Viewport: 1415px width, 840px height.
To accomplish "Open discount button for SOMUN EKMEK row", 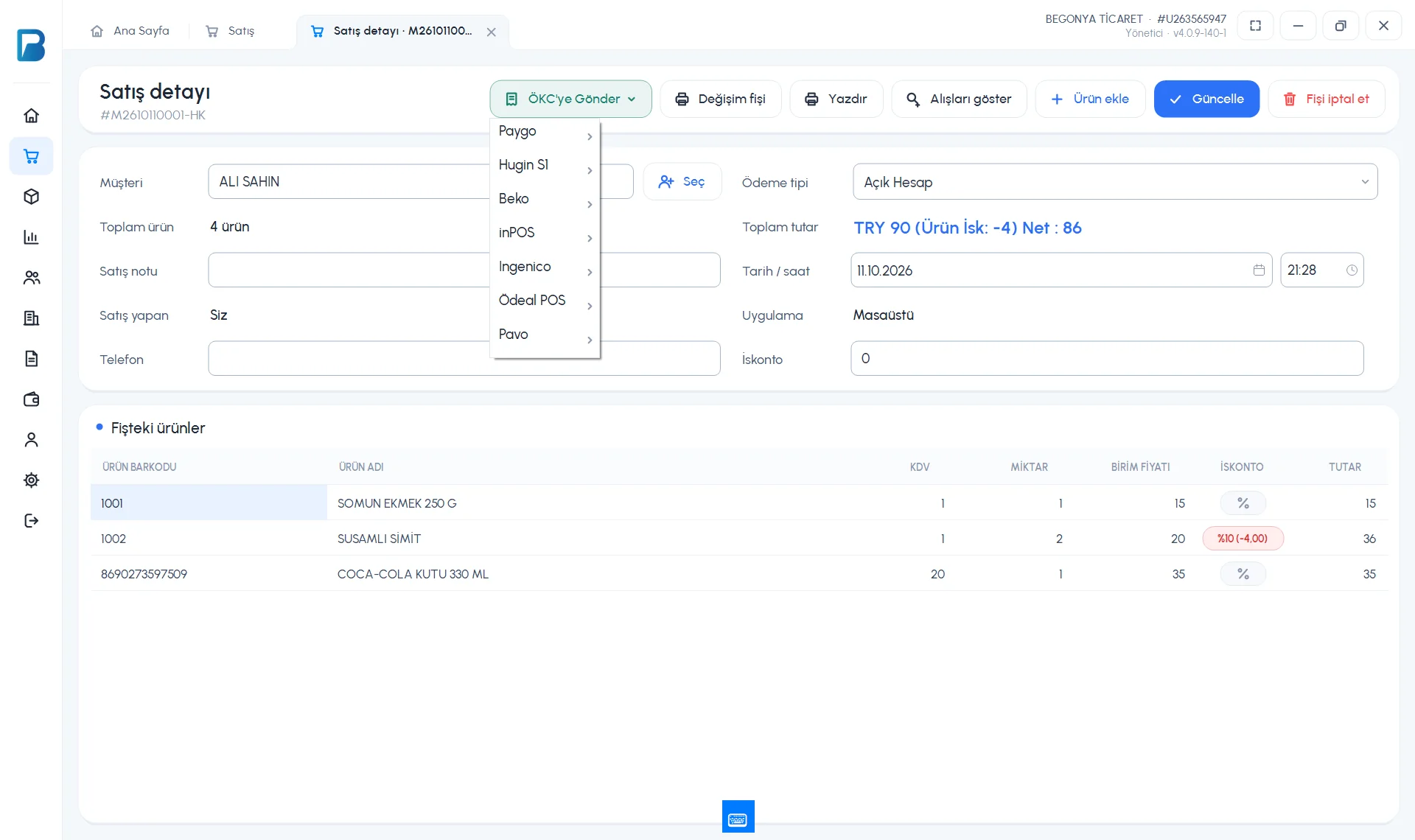I will point(1243,503).
